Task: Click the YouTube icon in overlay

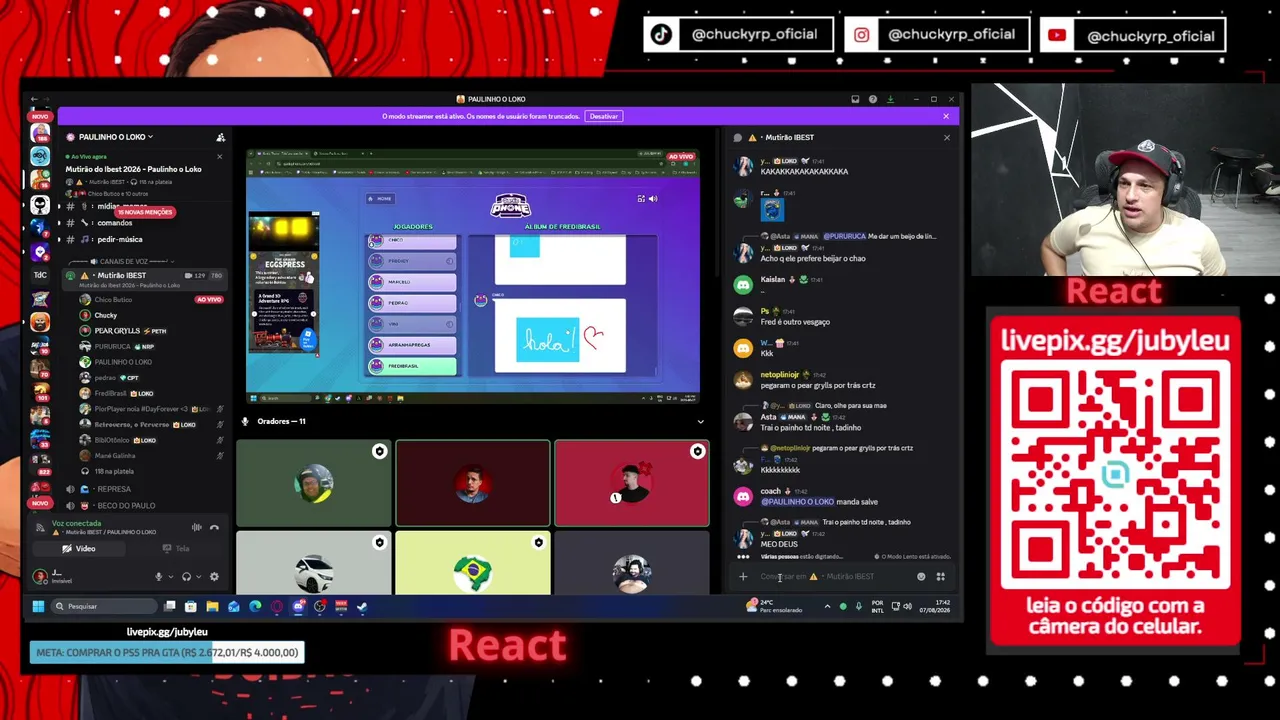Action: (1057, 36)
